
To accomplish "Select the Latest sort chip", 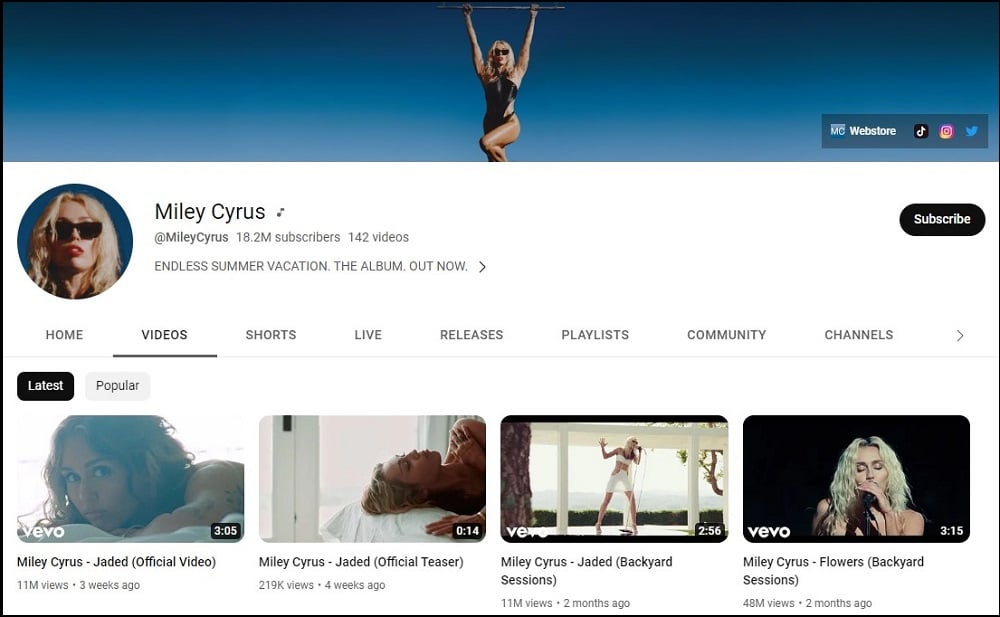I will (x=45, y=386).
